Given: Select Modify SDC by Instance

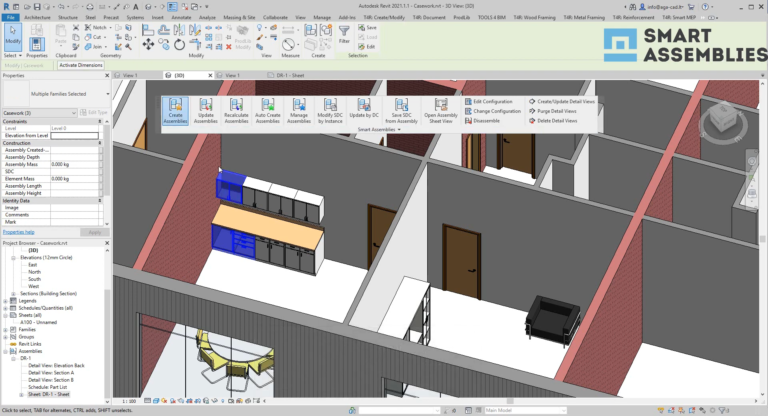Looking at the screenshot, I should point(330,111).
